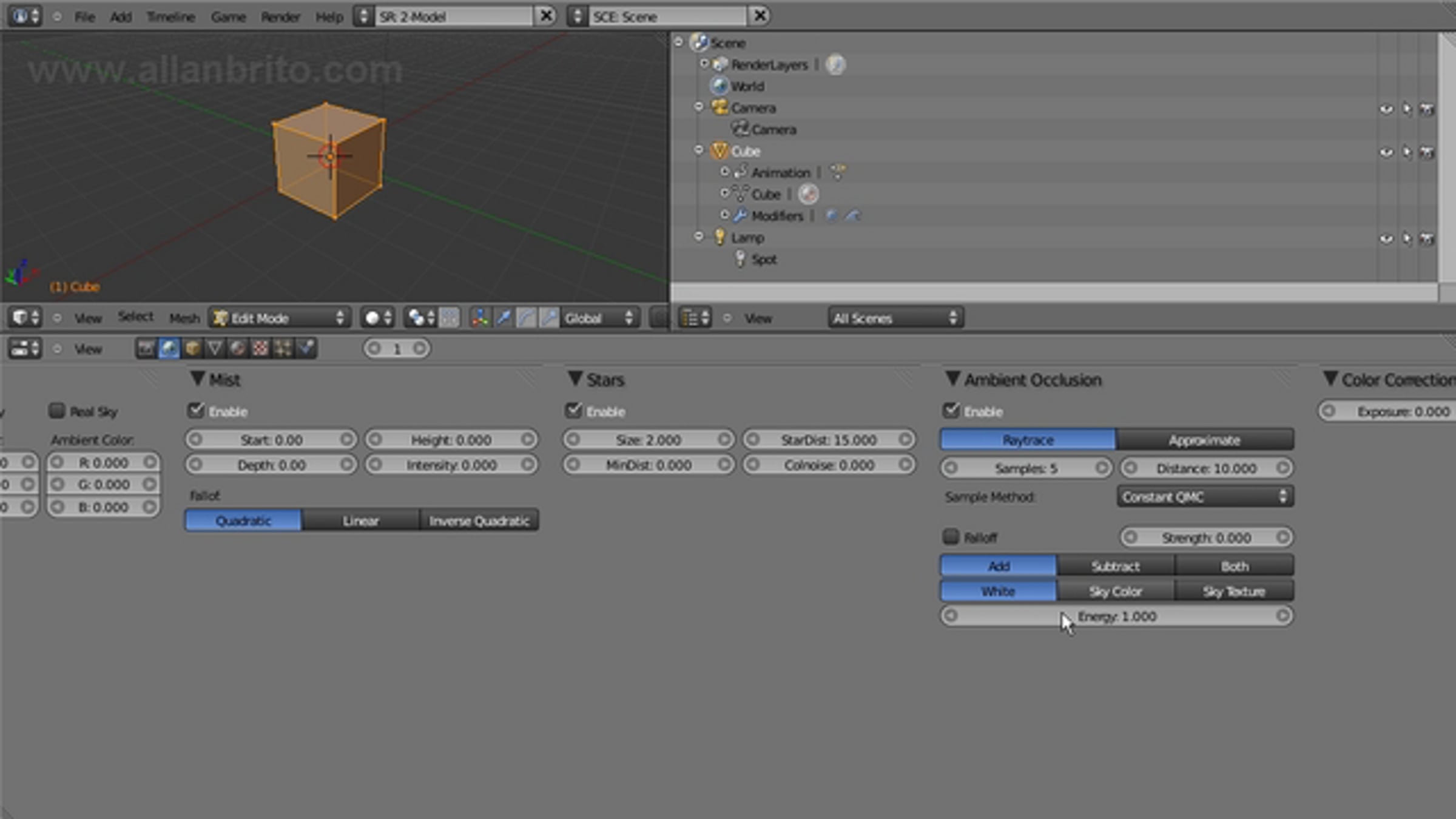This screenshot has height=819, width=1456.
Task: Click the Properties editor type icon
Action: point(25,349)
